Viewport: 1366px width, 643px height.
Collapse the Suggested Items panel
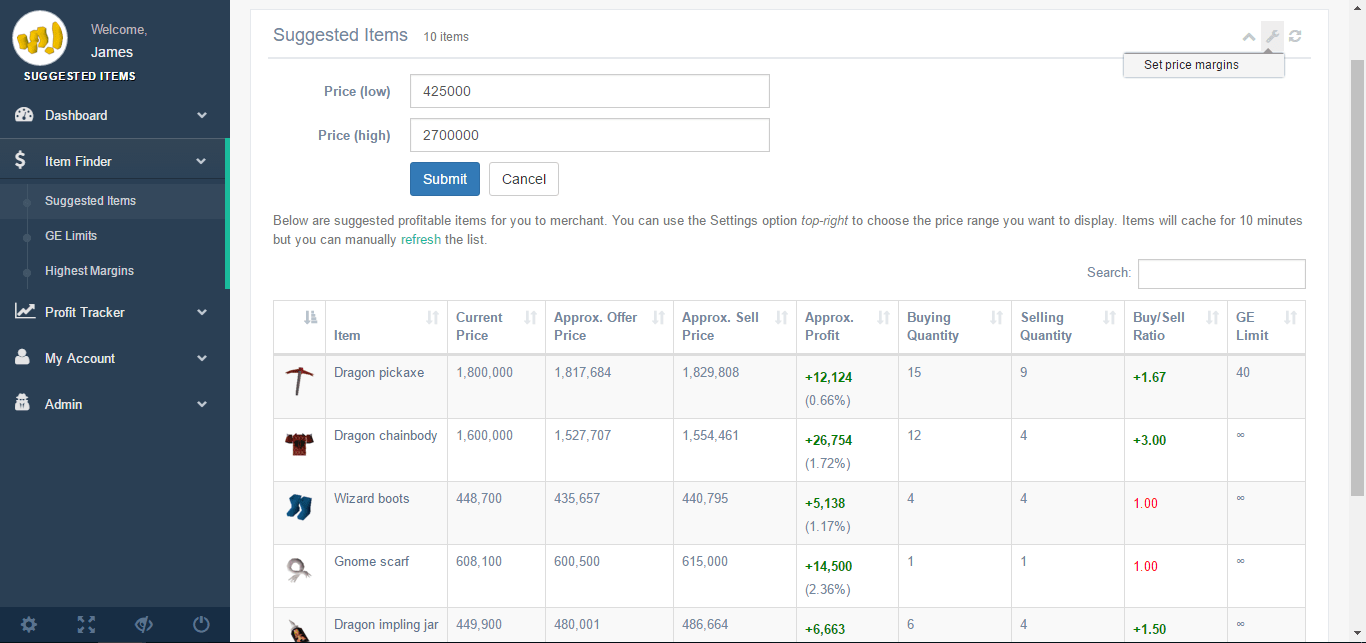click(1248, 37)
